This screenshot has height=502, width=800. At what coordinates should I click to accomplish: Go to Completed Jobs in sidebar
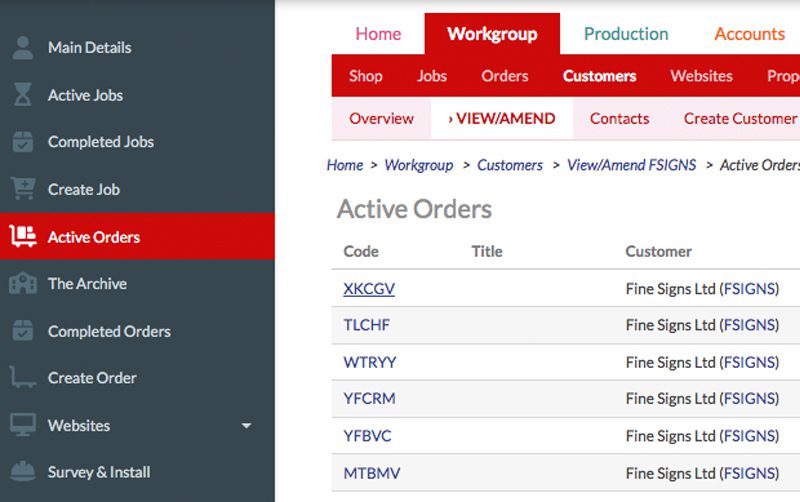tap(101, 142)
